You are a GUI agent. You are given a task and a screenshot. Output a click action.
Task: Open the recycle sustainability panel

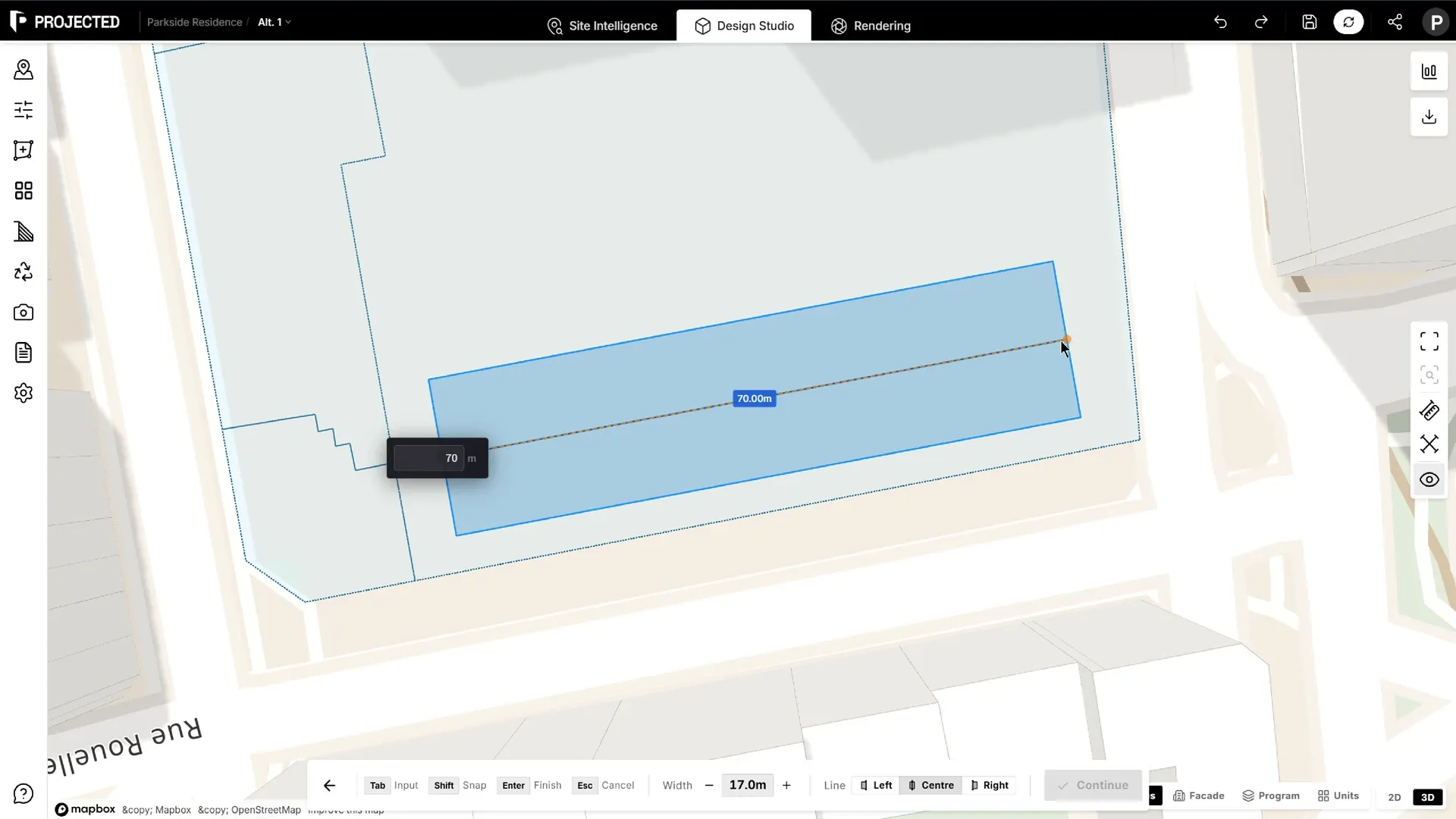pyautogui.click(x=24, y=271)
